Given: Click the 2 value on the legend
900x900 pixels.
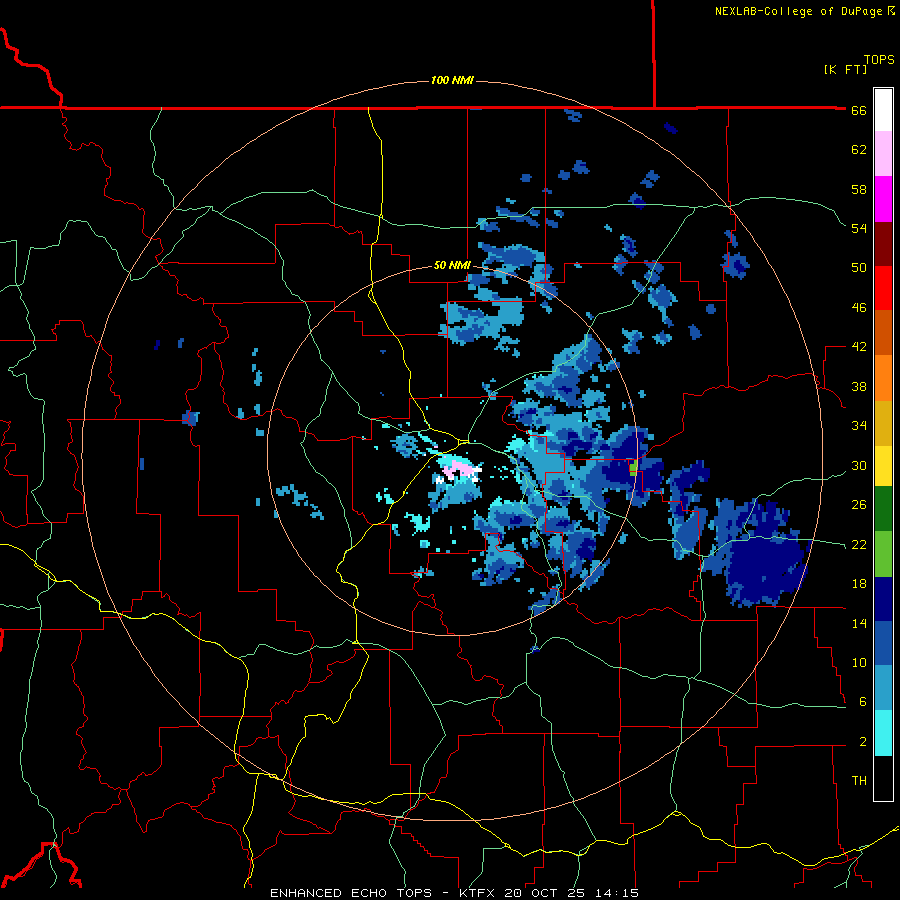Looking at the screenshot, I should click(x=863, y=742).
